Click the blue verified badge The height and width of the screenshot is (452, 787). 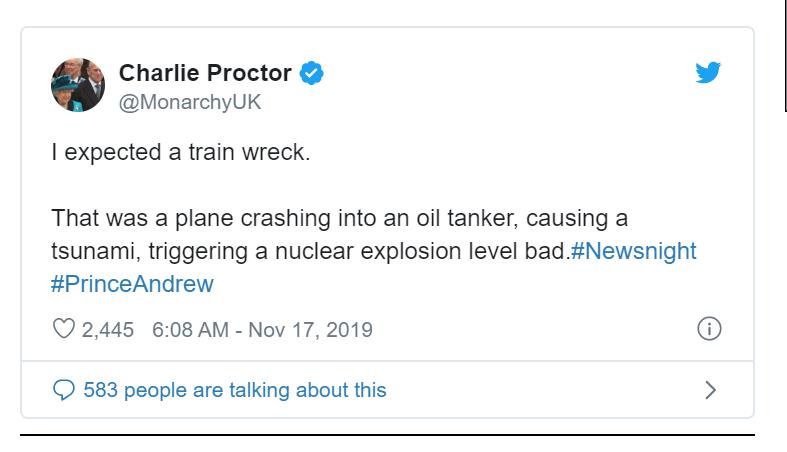click(311, 73)
